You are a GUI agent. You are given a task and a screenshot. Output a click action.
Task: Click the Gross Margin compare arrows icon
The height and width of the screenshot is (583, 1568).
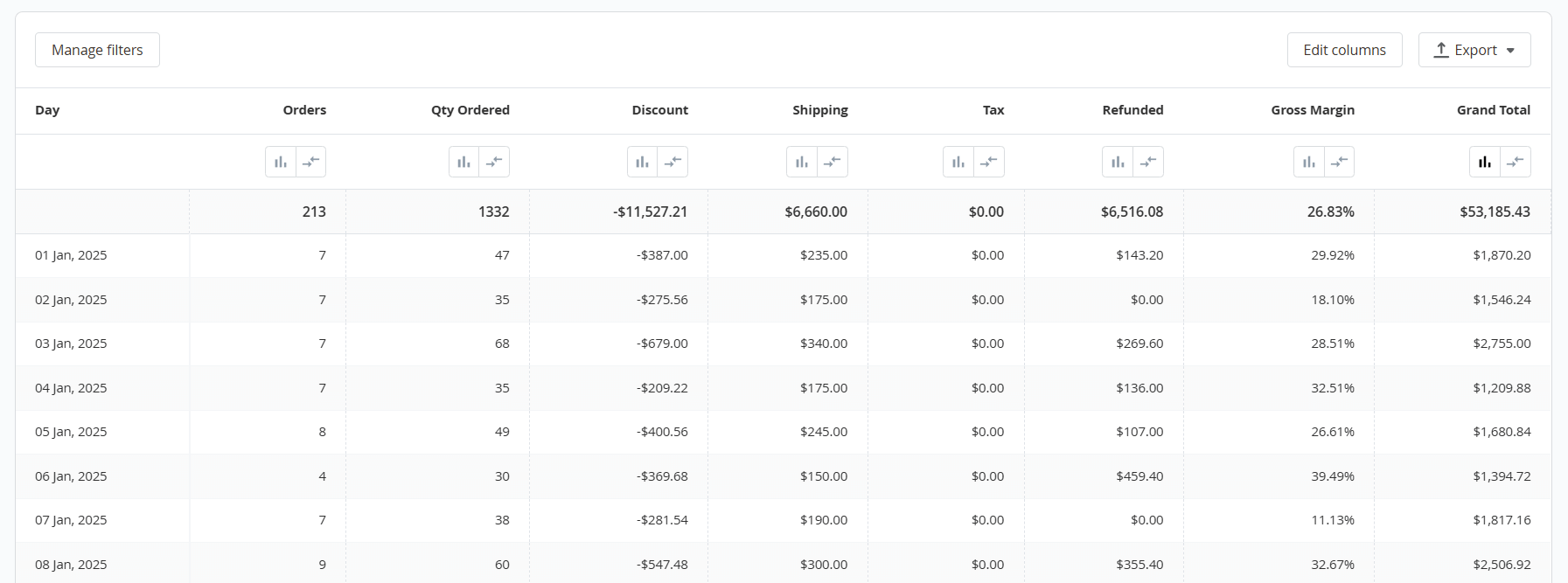[x=1339, y=162]
